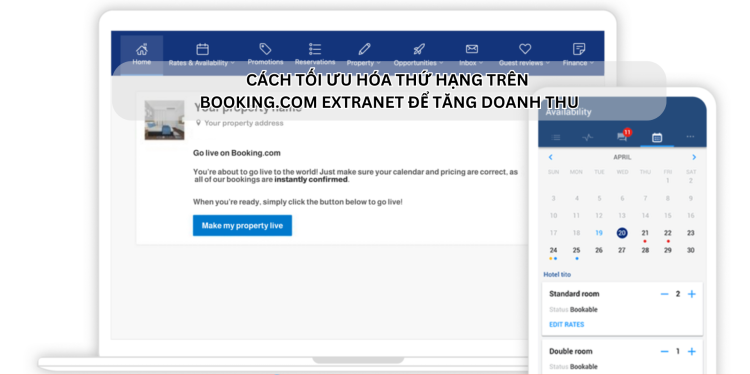Viewport: 750px width, 375px height.
Task: Open the Reservations menu label
Action: 315,62
